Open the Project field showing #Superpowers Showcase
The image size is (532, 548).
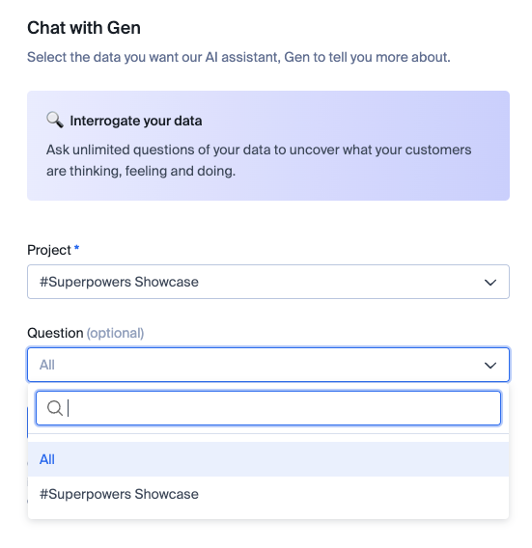point(268,282)
